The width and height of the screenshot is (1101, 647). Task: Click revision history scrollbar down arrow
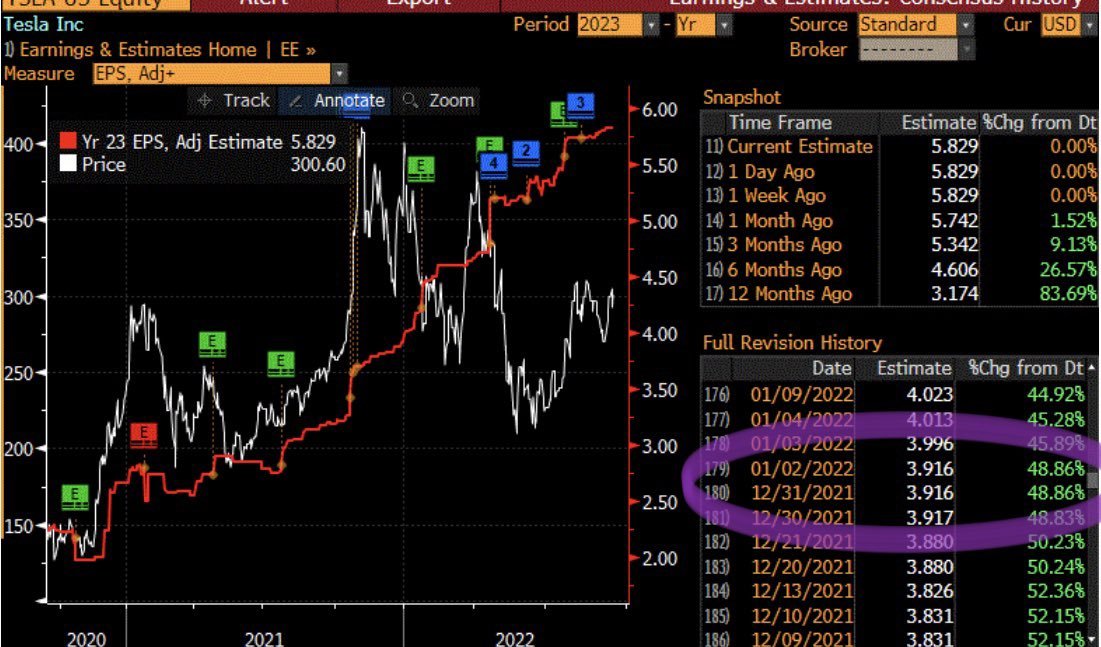pyautogui.click(x=1091, y=638)
